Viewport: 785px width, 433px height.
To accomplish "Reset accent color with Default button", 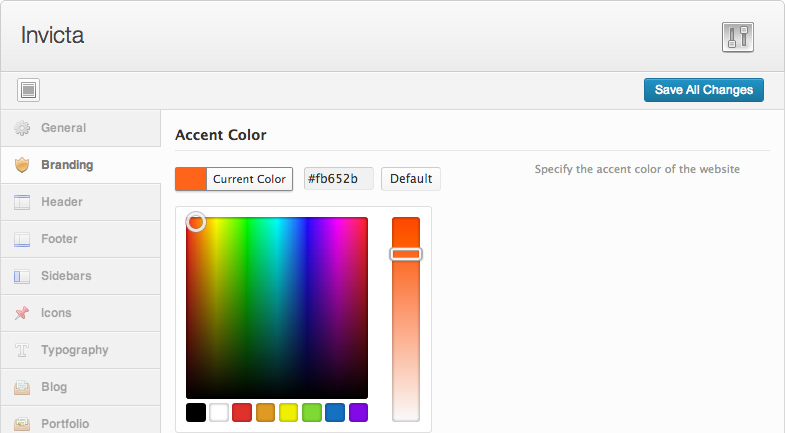I will [x=411, y=179].
